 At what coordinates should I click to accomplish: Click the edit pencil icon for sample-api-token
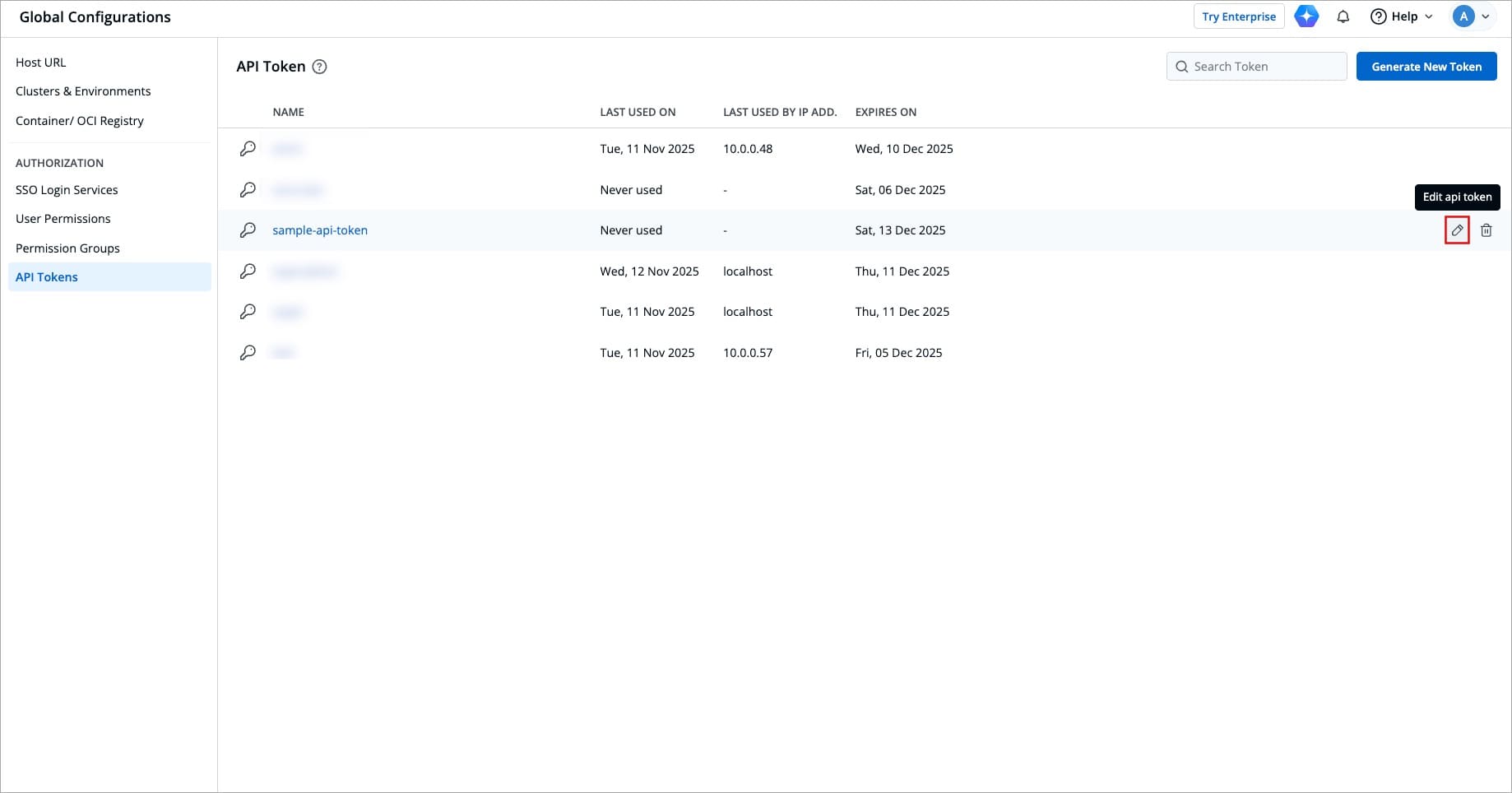(1457, 230)
